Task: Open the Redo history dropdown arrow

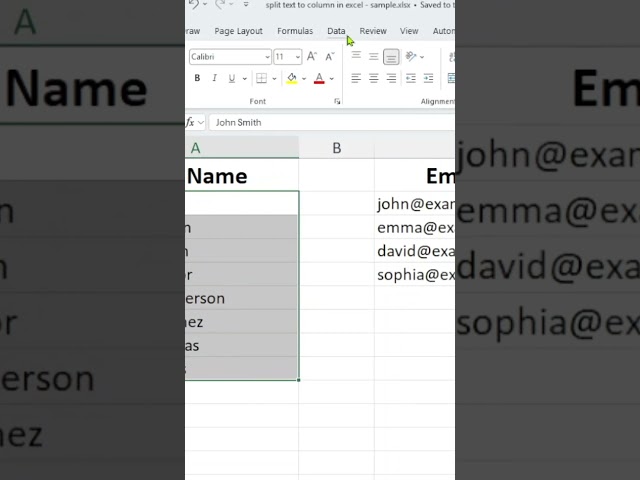Action: pos(231,4)
